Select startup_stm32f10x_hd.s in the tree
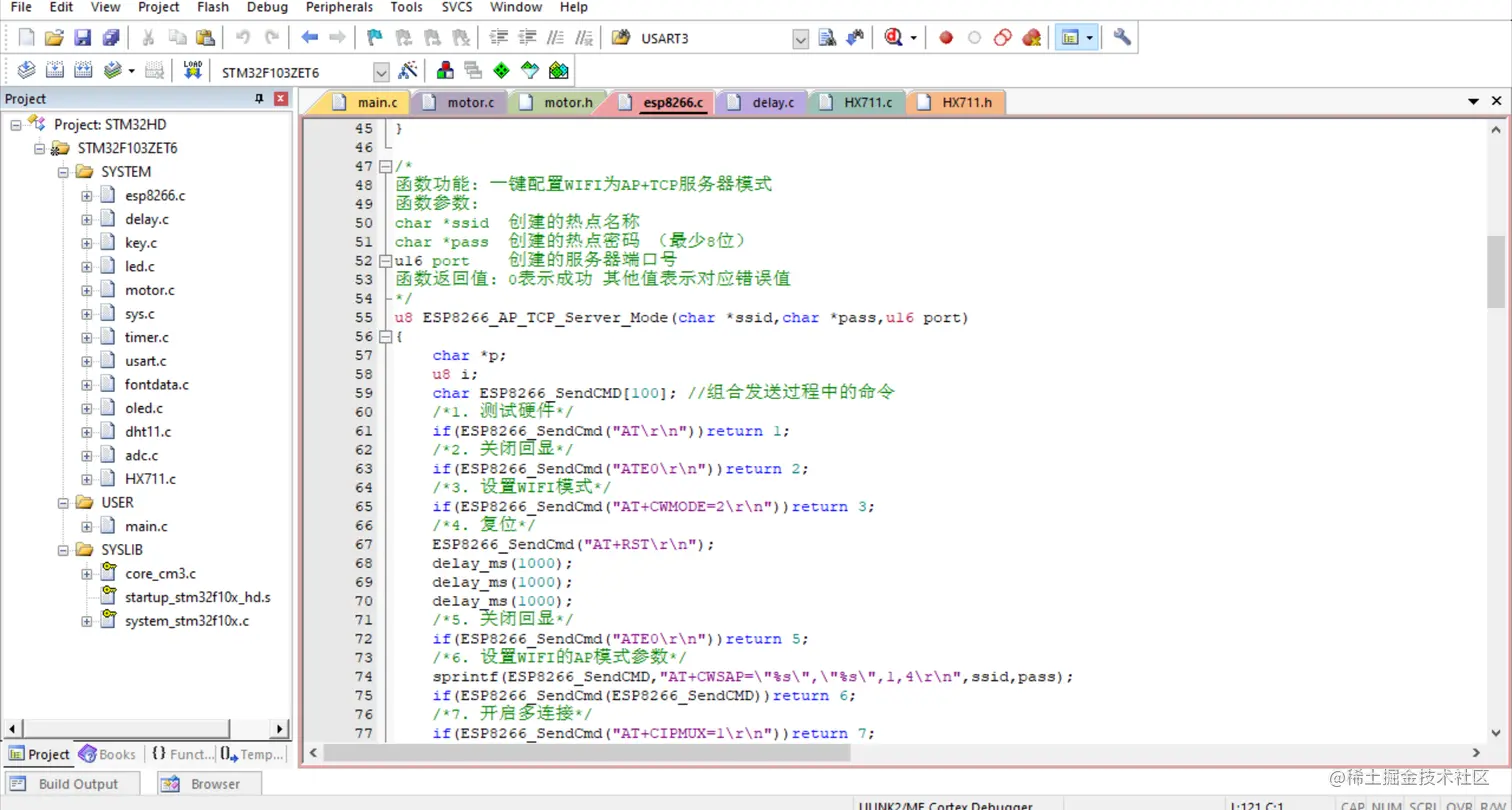Screen dimensions: 1512x810 pos(197,597)
